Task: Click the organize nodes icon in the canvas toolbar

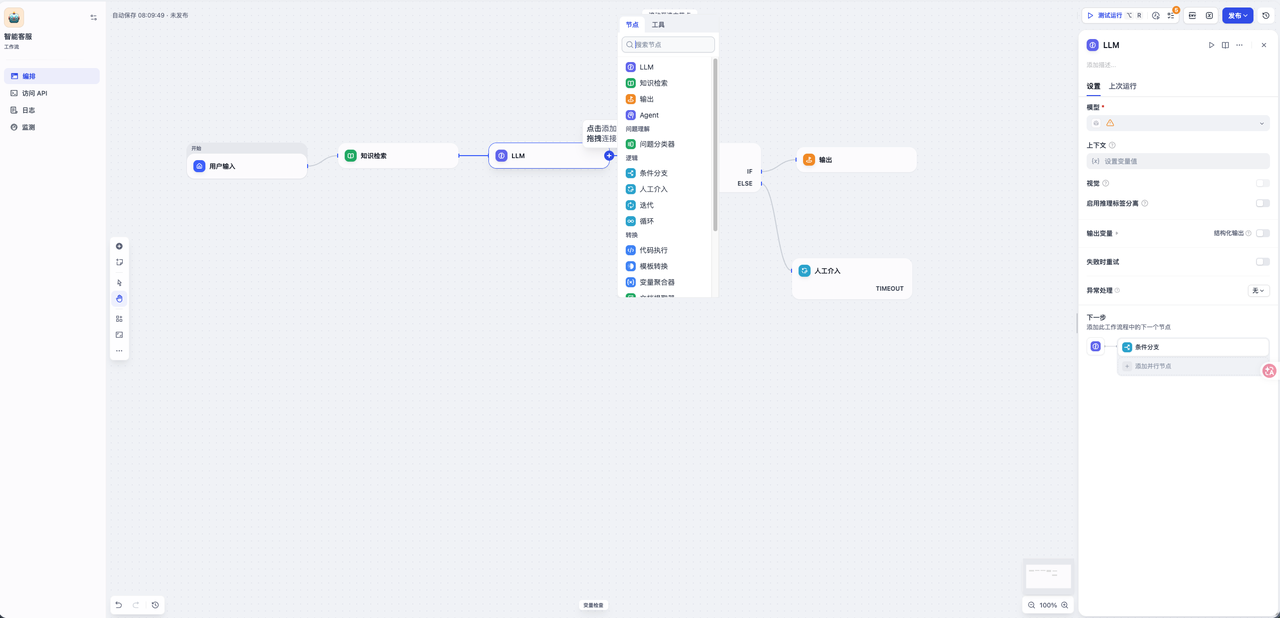Action: 119,319
